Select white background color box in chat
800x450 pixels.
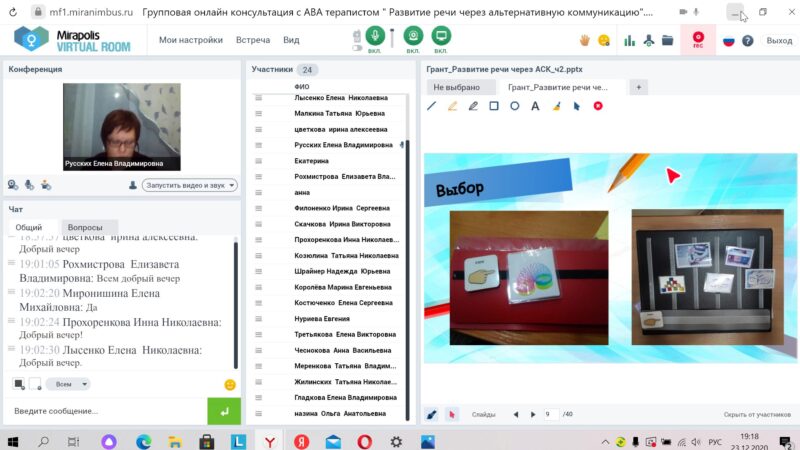point(35,384)
